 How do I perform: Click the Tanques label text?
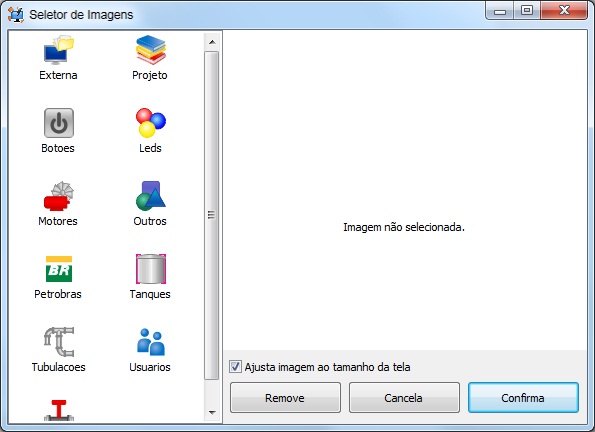click(150, 294)
